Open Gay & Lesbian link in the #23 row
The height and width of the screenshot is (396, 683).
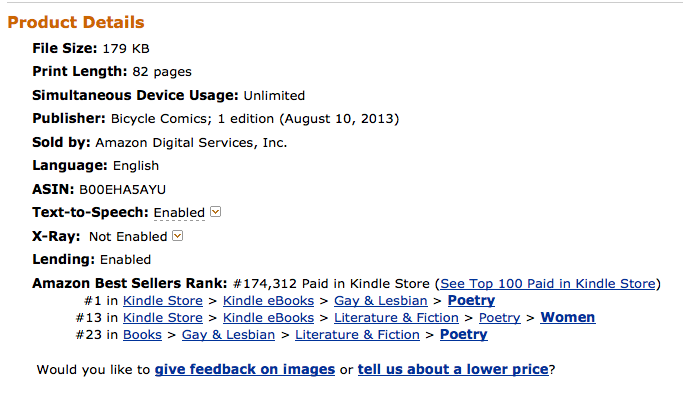pyautogui.click(x=228, y=335)
